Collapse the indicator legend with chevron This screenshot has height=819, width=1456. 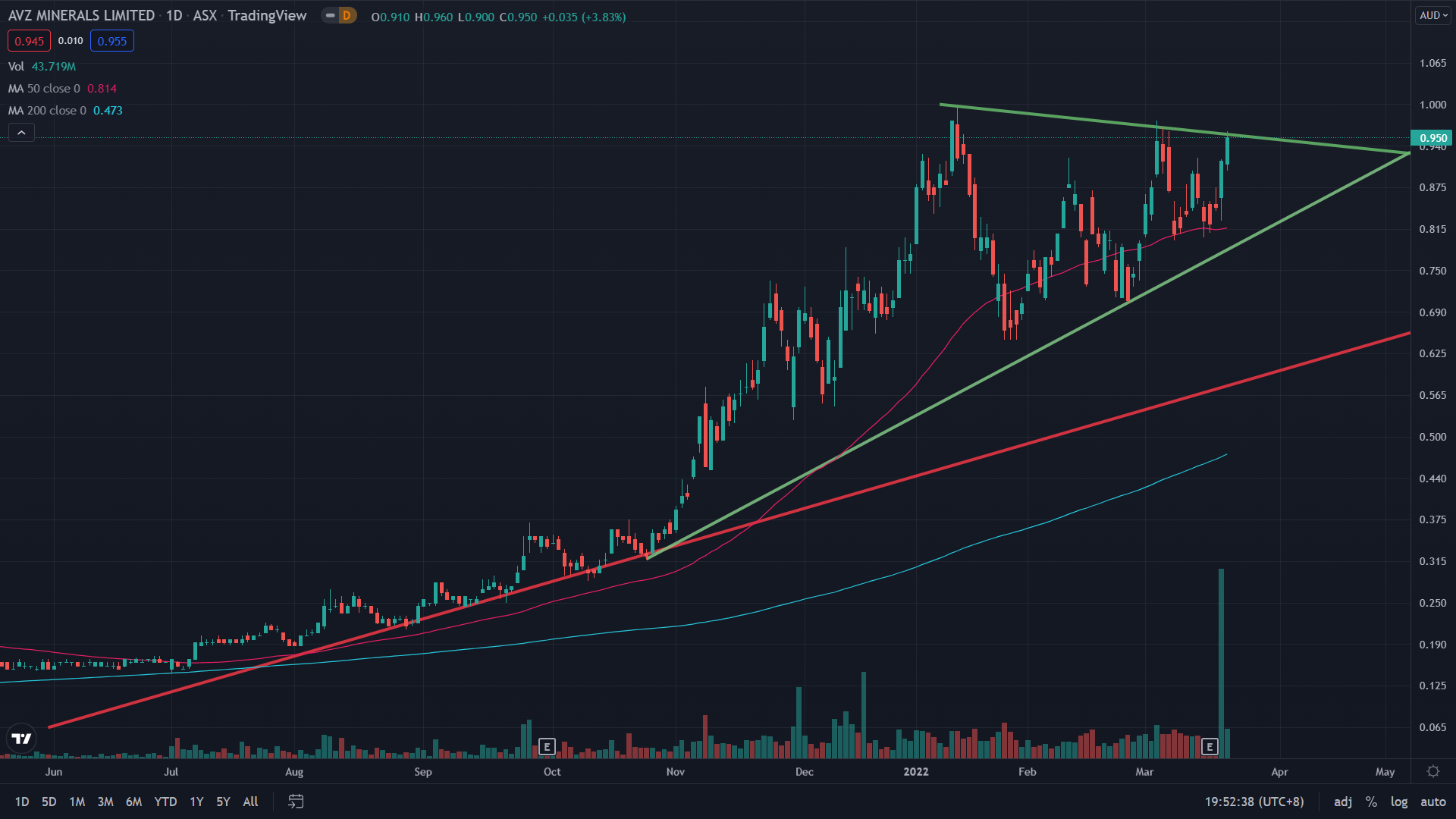(x=21, y=133)
